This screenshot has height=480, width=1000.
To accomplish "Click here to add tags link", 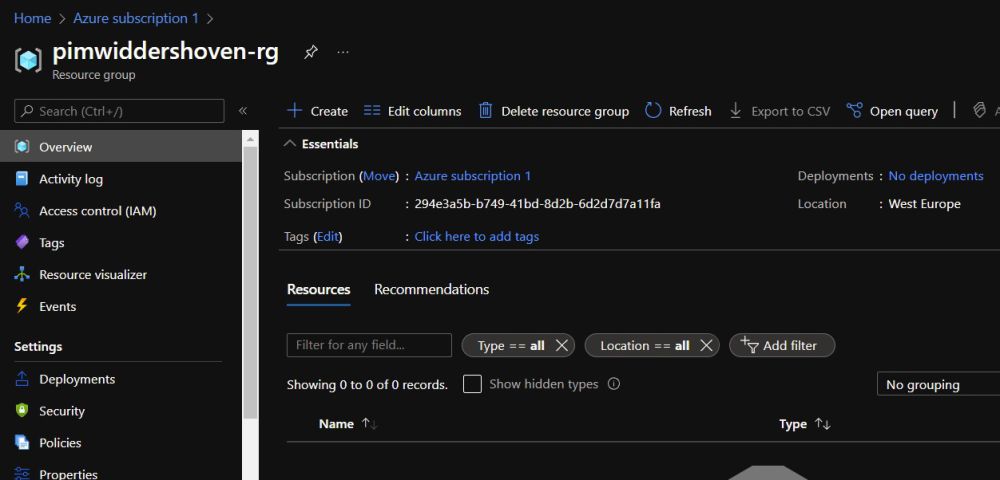I will pyautogui.click(x=476, y=236).
